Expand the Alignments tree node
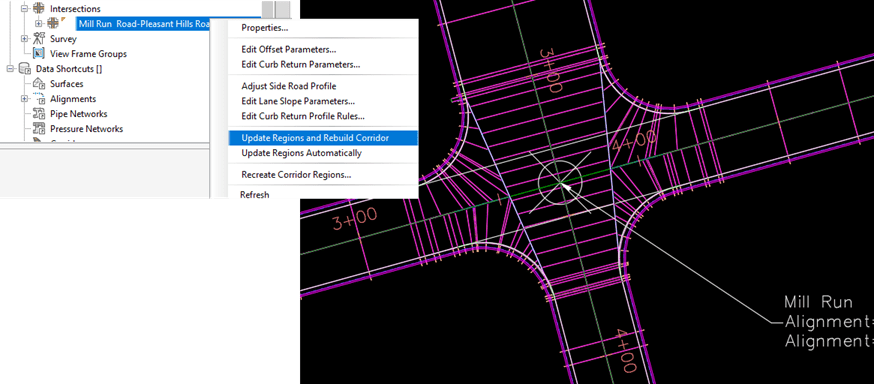The image size is (874, 384). click(x=24, y=99)
